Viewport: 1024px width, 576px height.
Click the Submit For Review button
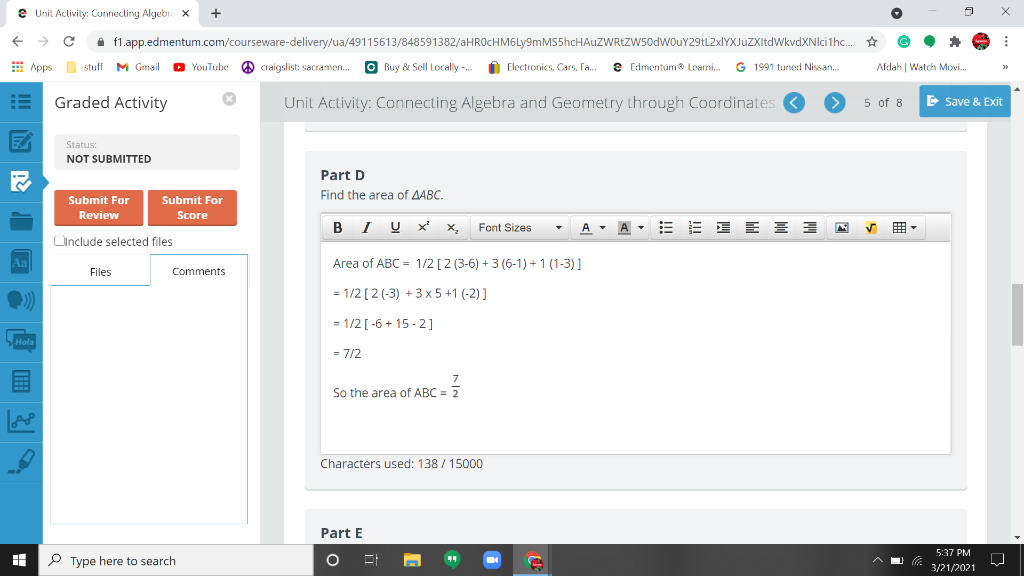97,208
